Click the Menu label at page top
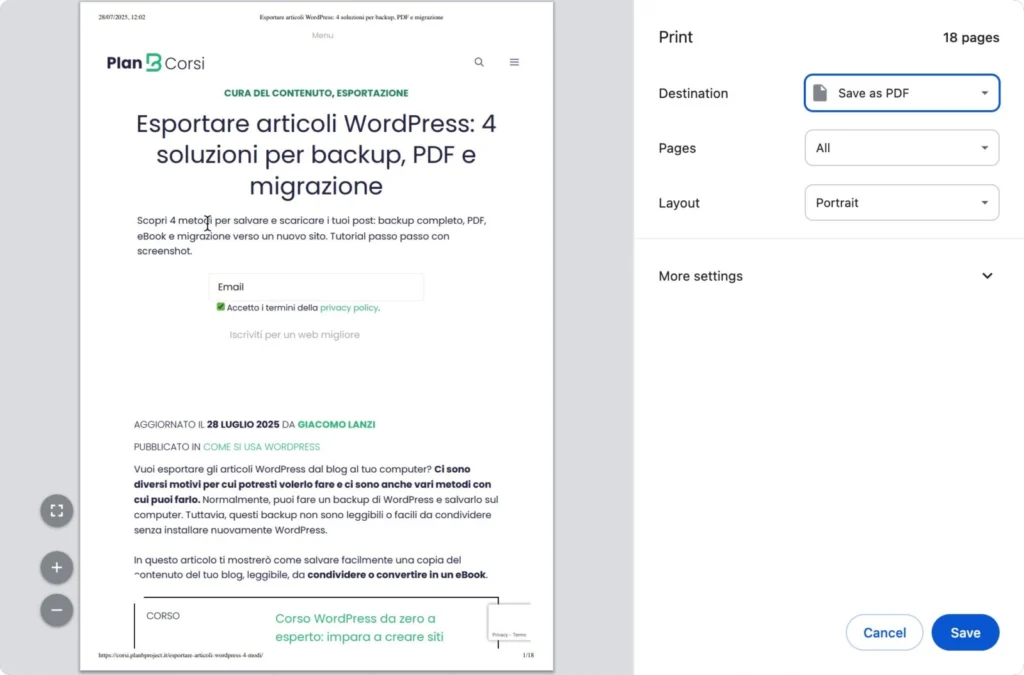This screenshot has width=1024, height=675. coord(323,35)
